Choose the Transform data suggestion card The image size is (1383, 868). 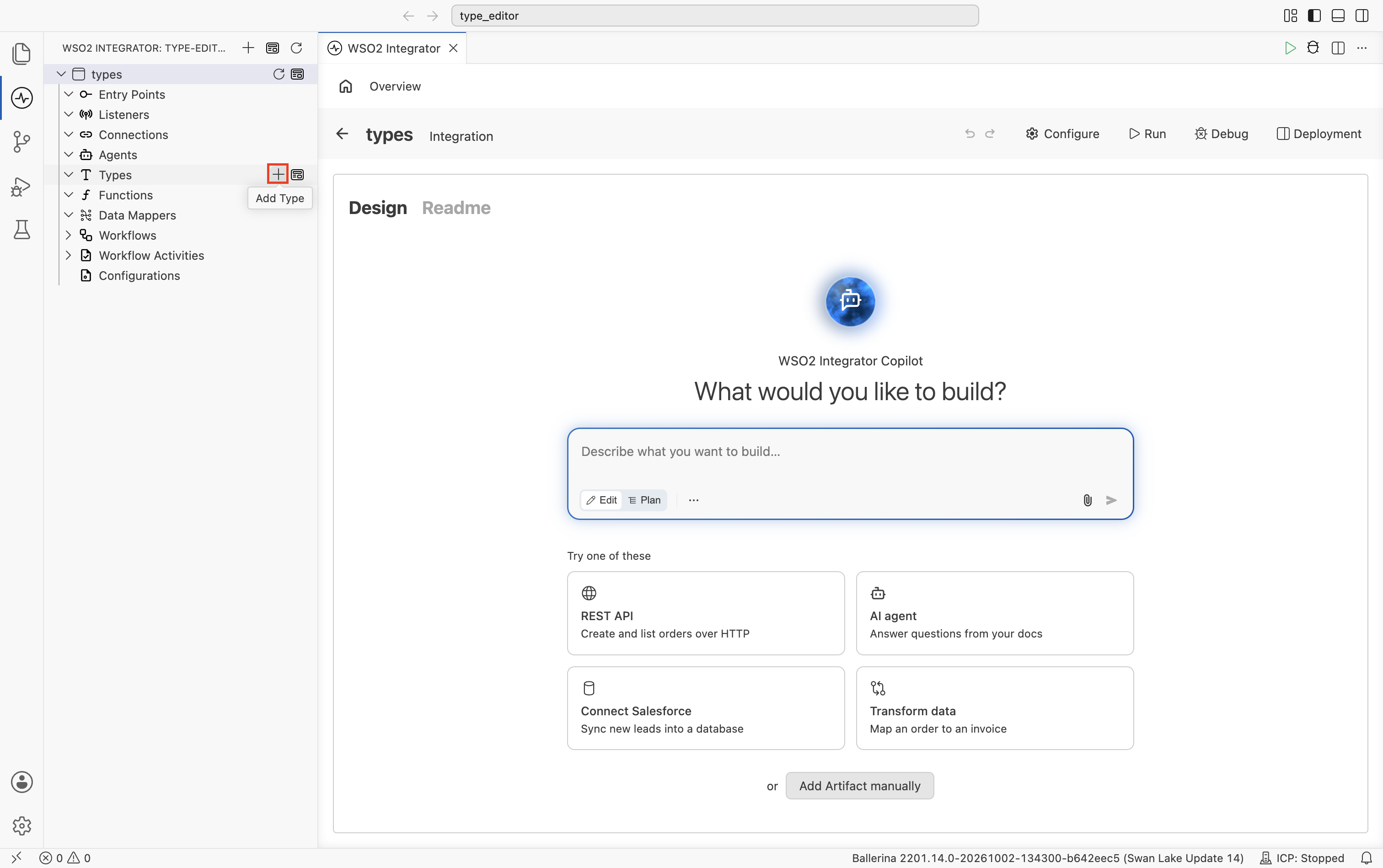tap(994, 708)
